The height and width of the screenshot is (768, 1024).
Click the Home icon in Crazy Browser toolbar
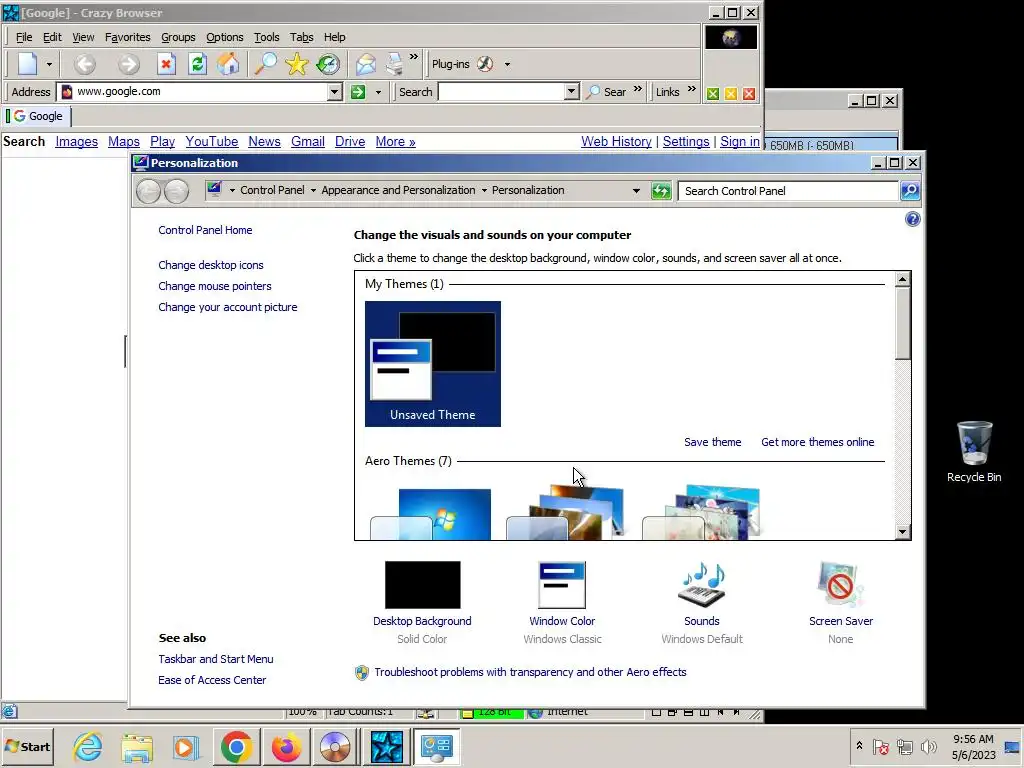pyautogui.click(x=228, y=64)
